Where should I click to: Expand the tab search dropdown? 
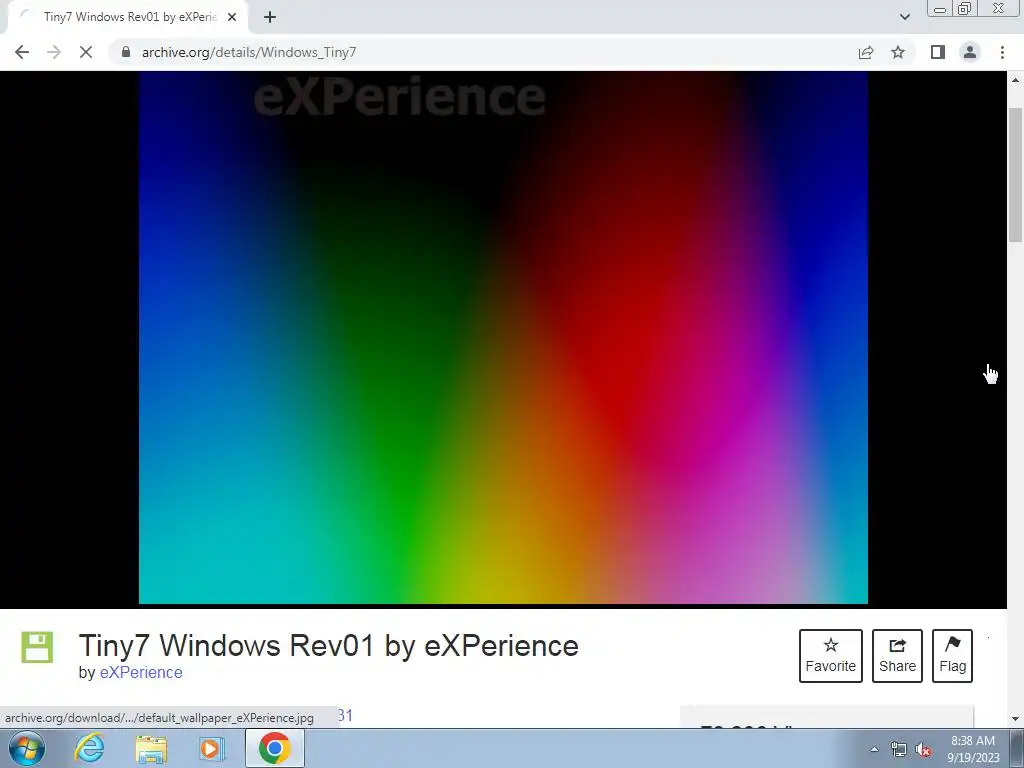pyautogui.click(x=904, y=17)
